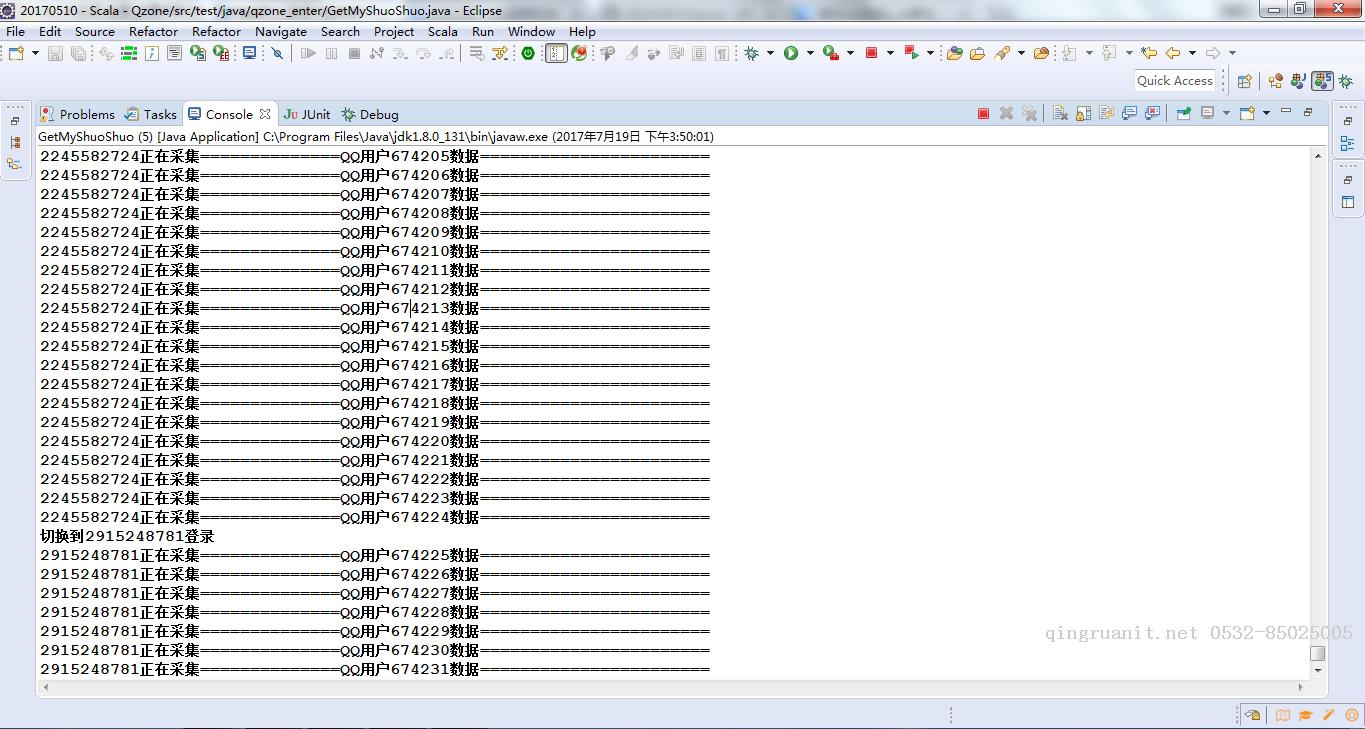Close the Console tab
Screen dimensions: 1365x729
265,114
